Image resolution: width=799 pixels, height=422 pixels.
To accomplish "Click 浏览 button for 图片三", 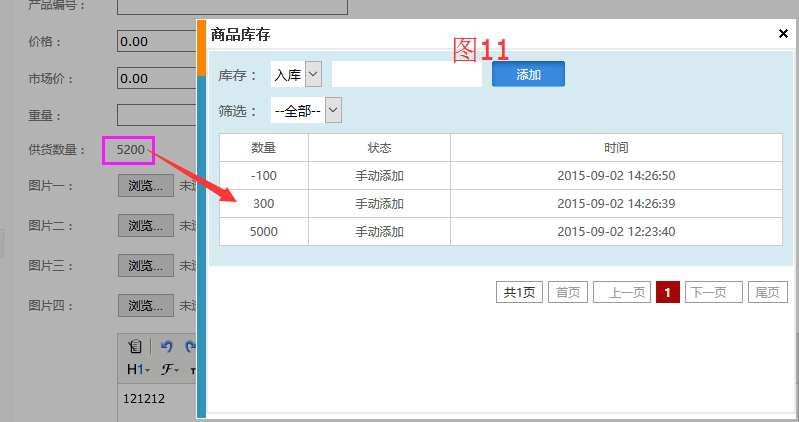I will [x=145, y=265].
